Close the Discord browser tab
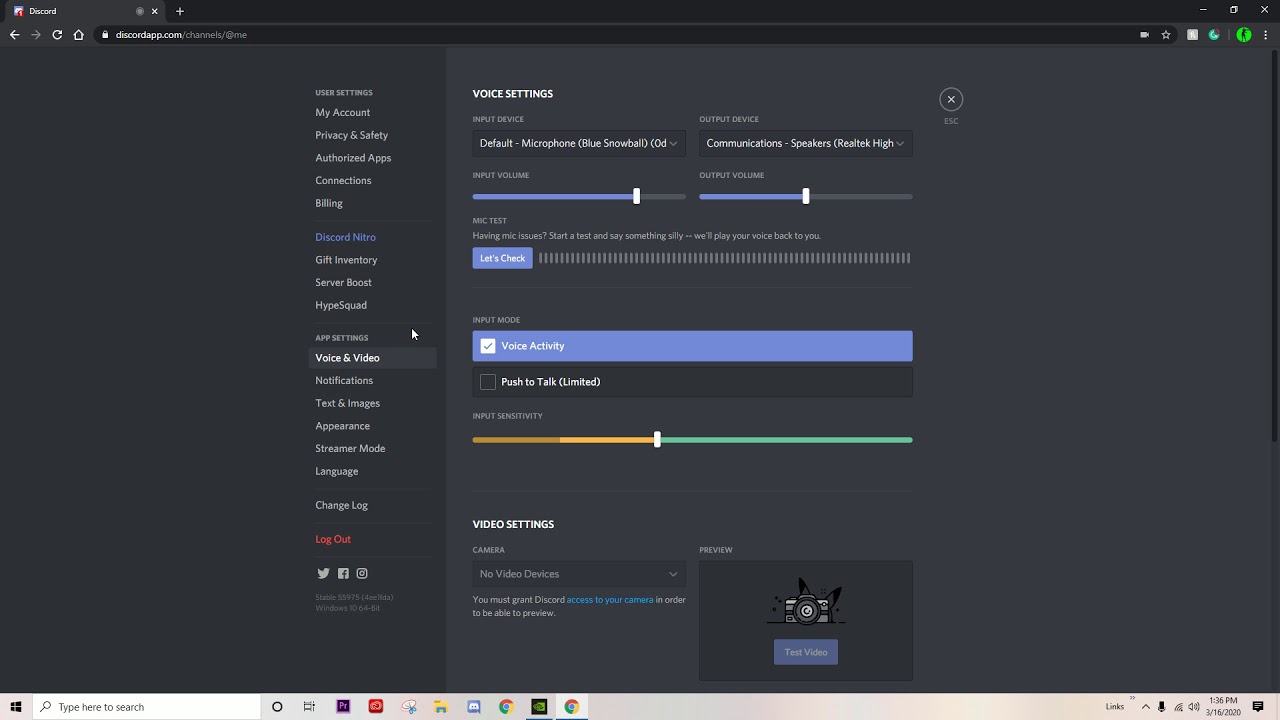The height and width of the screenshot is (720, 1280). (x=155, y=11)
